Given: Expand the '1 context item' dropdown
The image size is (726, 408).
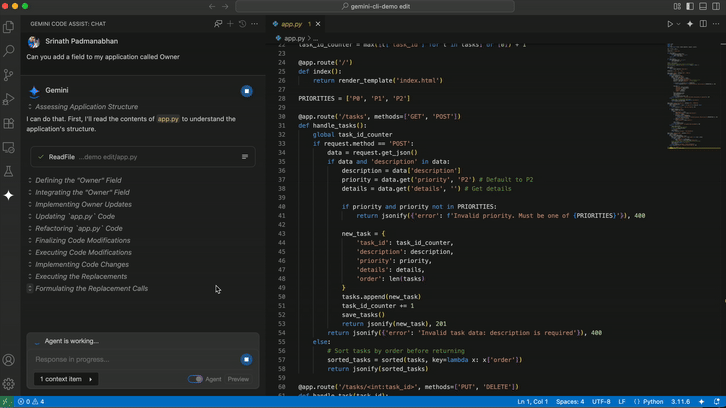Looking at the screenshot, I should [65, 379].
